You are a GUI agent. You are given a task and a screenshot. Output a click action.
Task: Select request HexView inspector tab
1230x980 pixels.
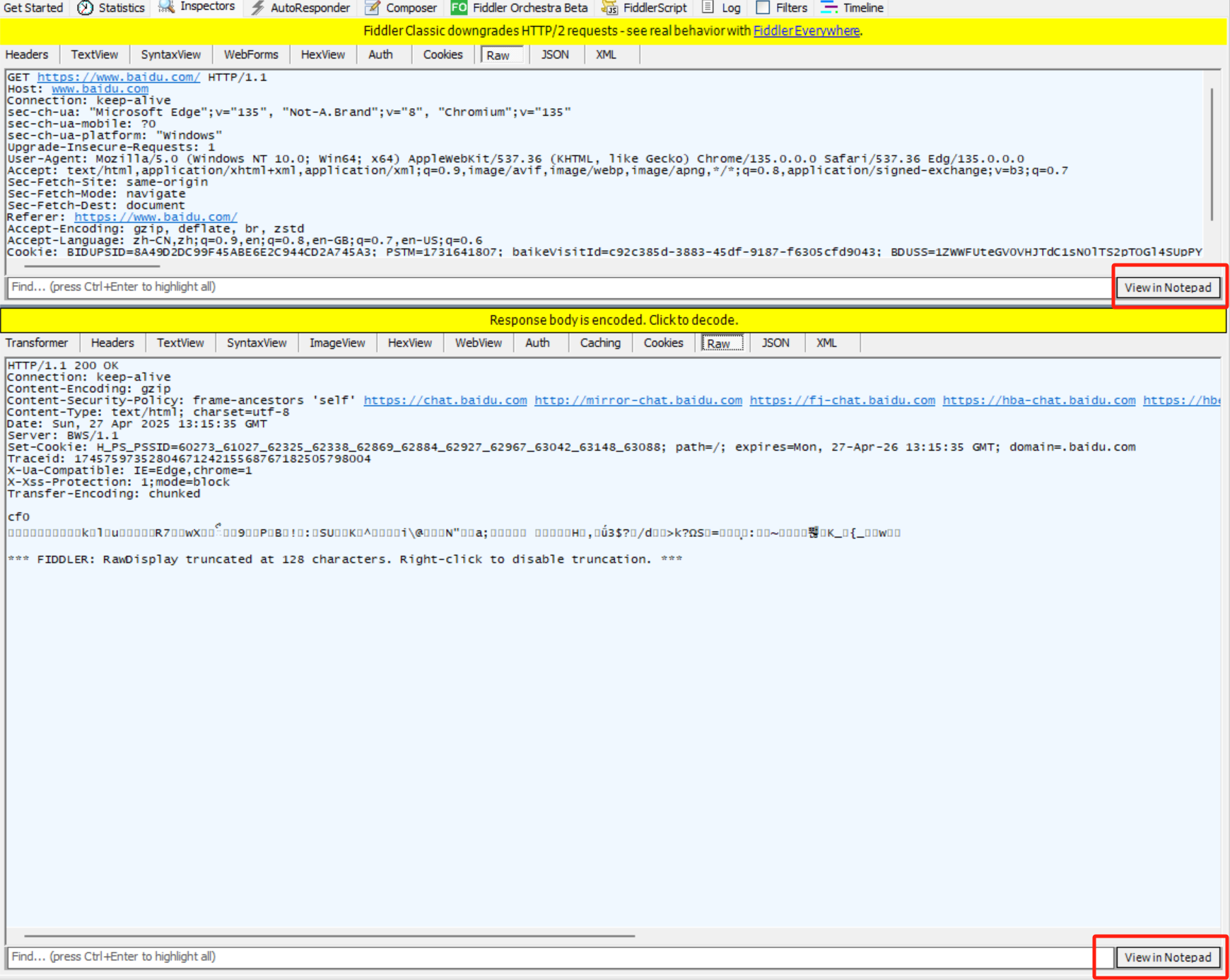point(322,55)
